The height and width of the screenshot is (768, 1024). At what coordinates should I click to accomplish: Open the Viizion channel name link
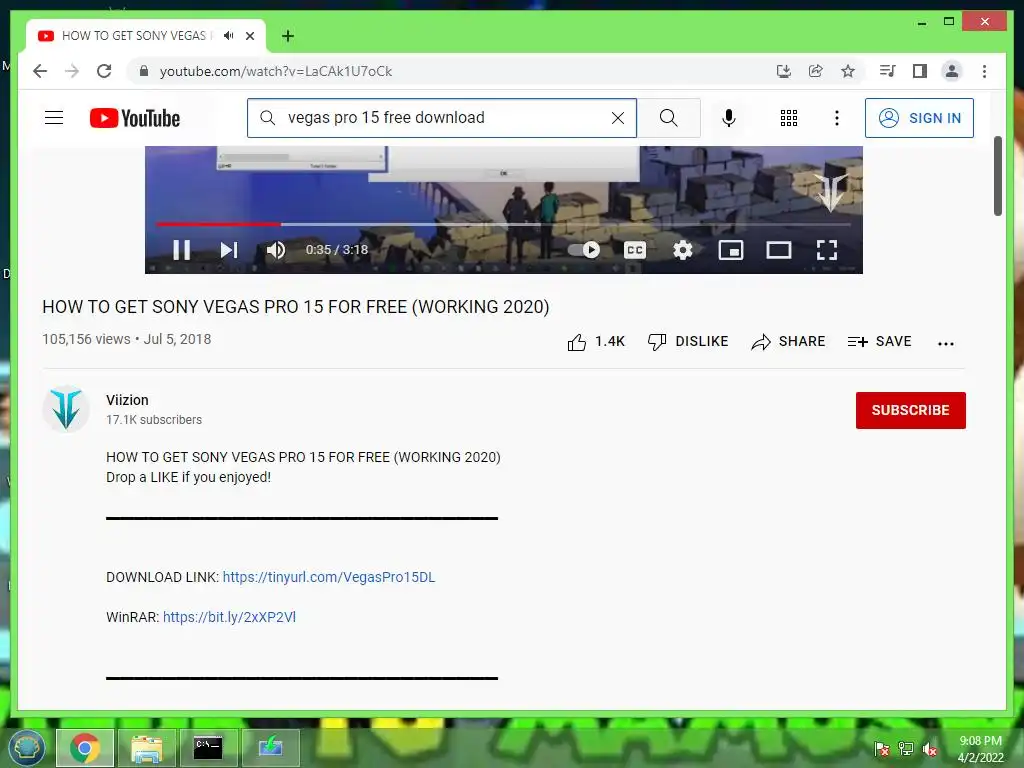[127, 400]
